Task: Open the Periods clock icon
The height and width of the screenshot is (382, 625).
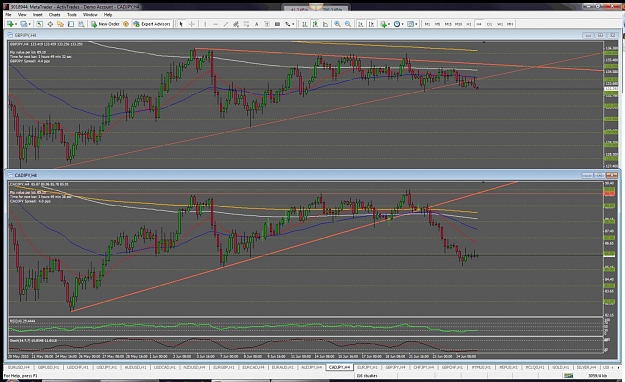Action: point(397,24)
